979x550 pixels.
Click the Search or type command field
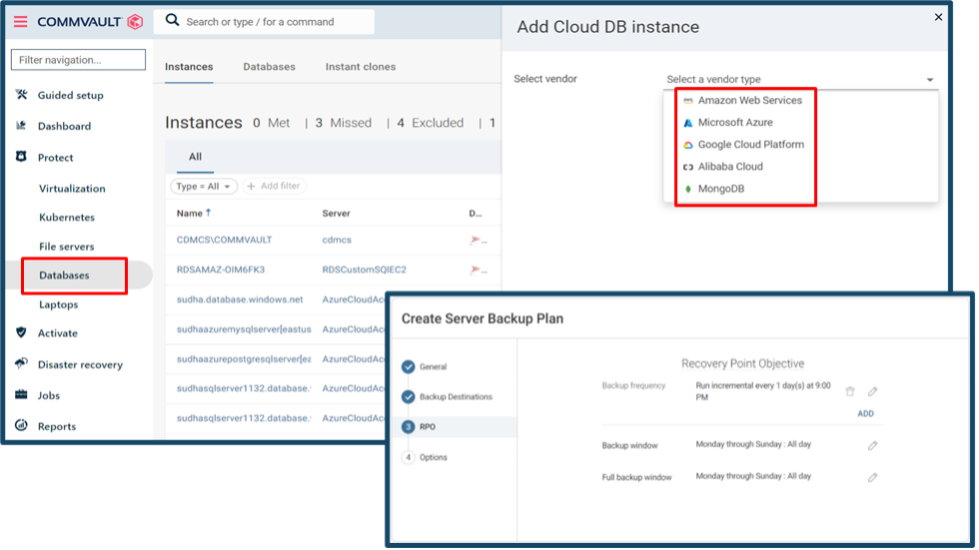click(263, 22)
